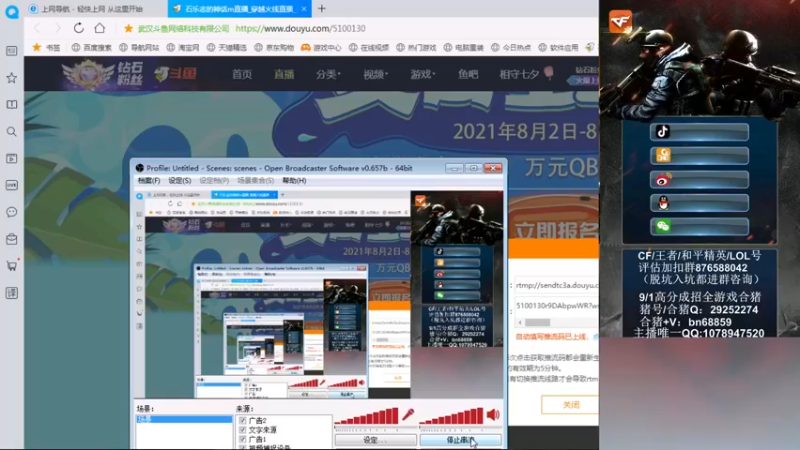The height and width of the screenshot is (450, 800).
Task: Click the Weibo social button in overlay
Action: click(699, 180)
